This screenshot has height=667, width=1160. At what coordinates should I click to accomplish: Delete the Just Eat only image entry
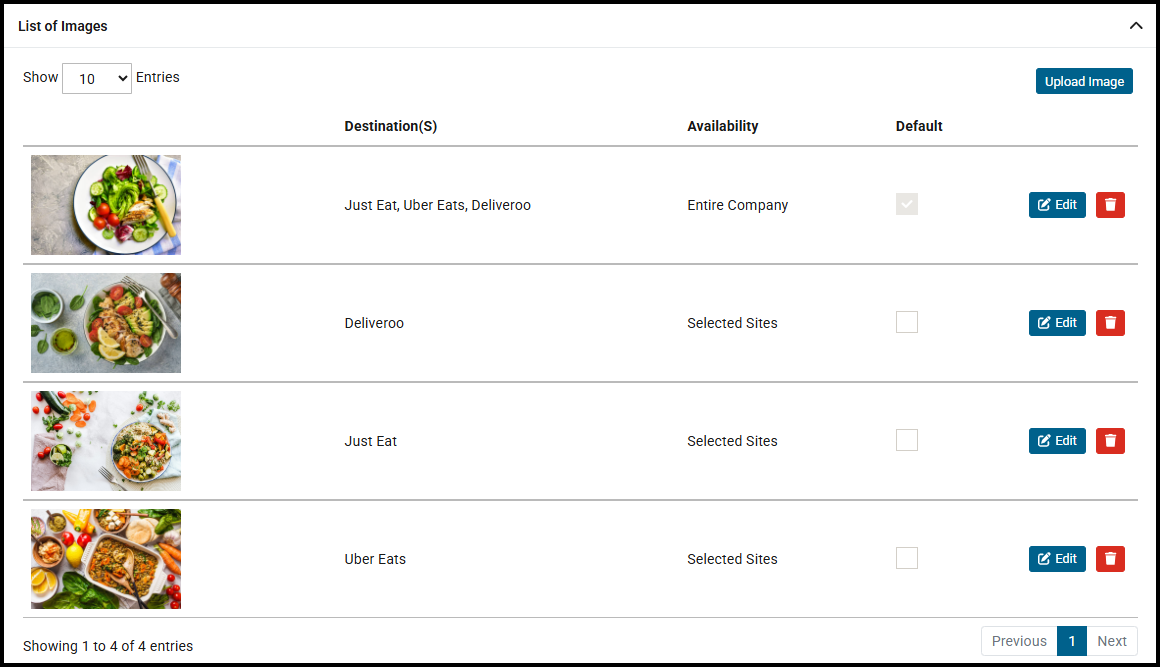click(1110, 441)
